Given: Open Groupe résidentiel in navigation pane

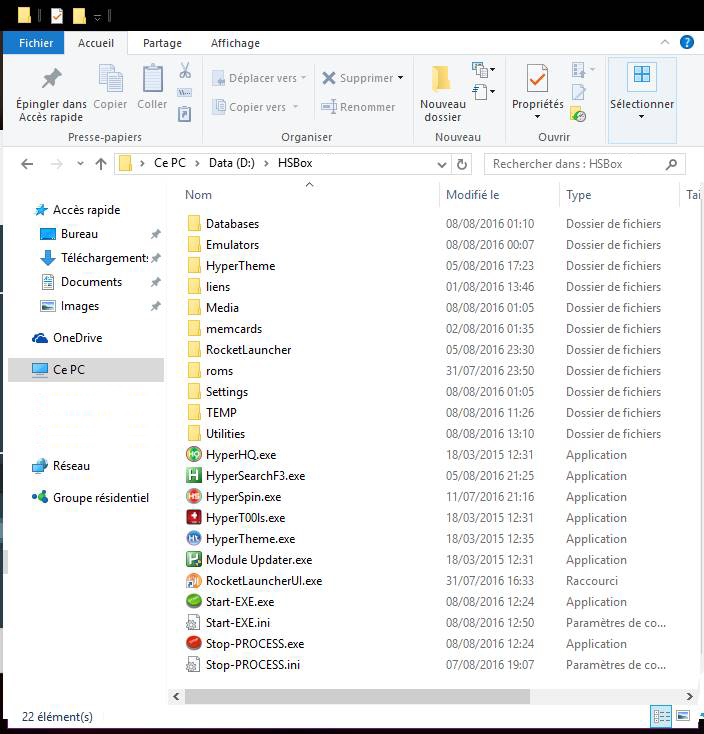Looking at the screenshot, I should click(101, 498).
